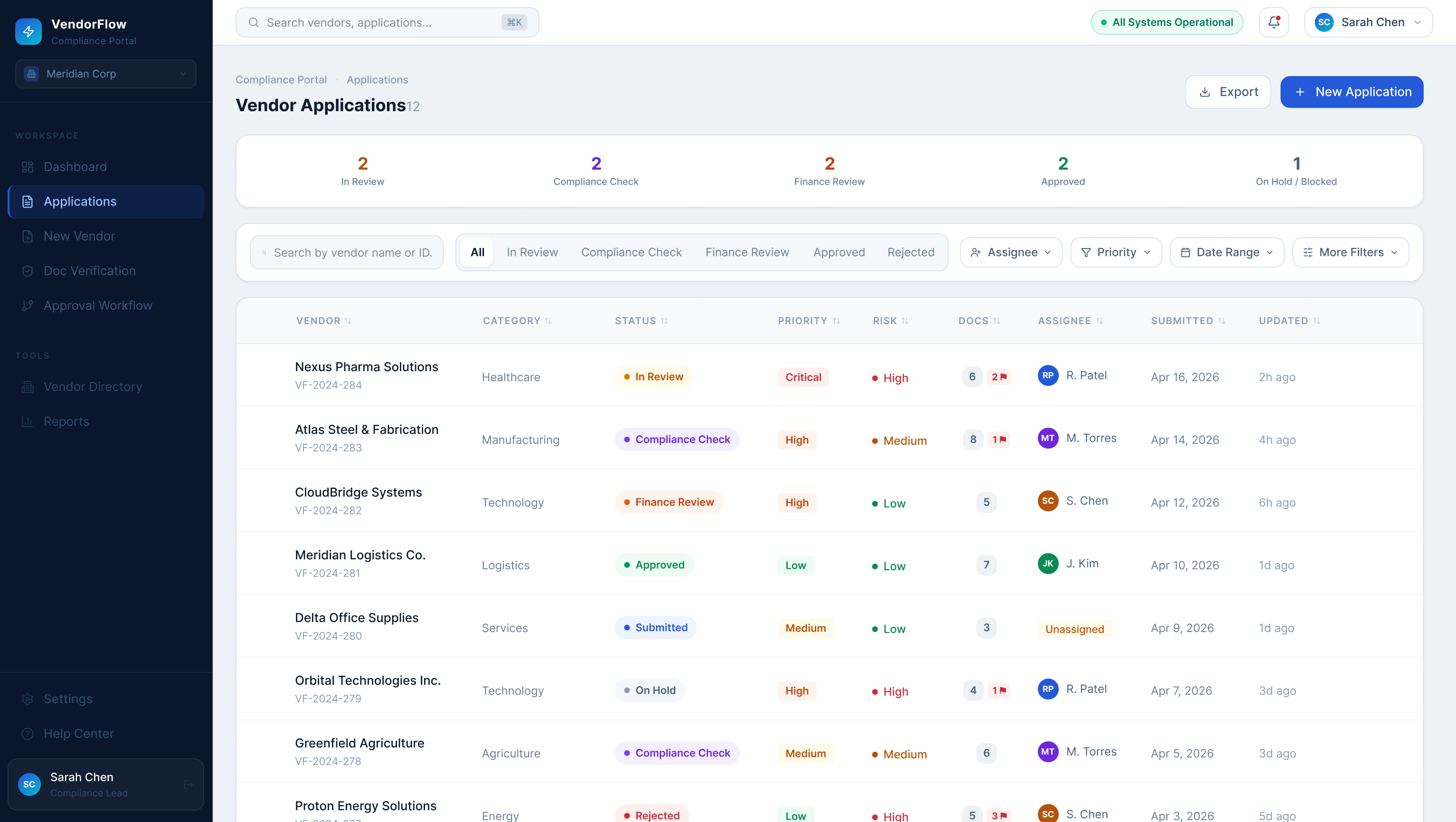Click the Applications breadcrumb link
Image resolution: width=1456 pixels, height=822 pixels.
(377, 80)
